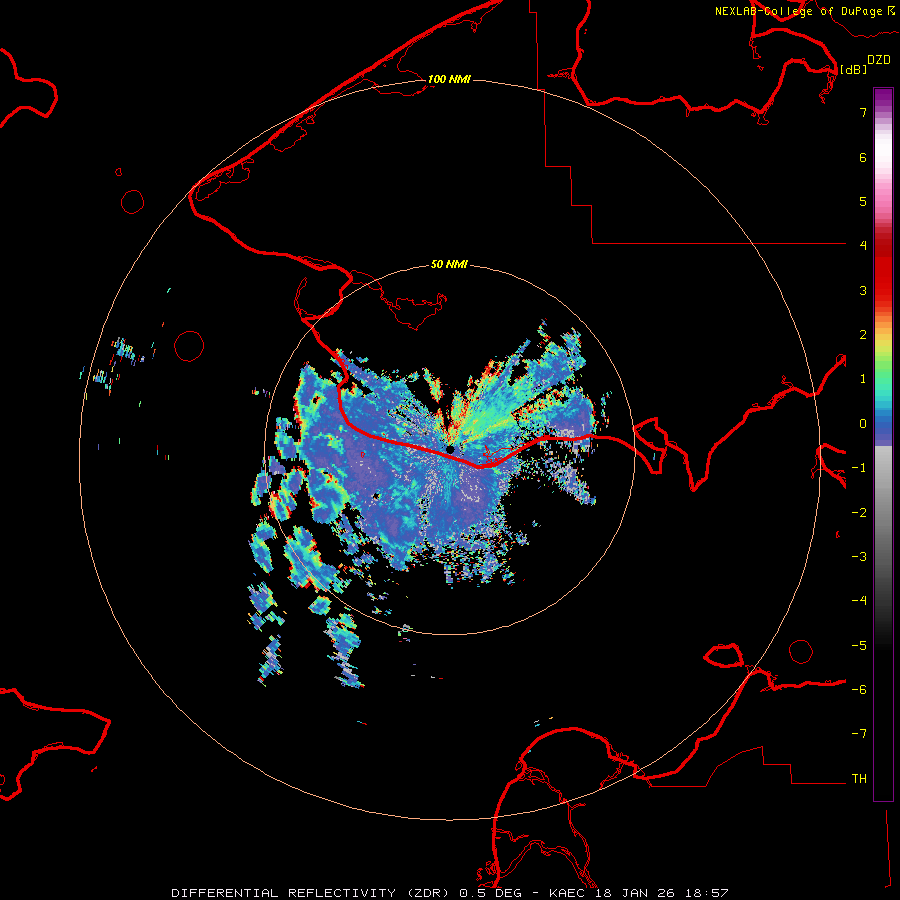Click the 5 value on color scale

coord(863,201)
